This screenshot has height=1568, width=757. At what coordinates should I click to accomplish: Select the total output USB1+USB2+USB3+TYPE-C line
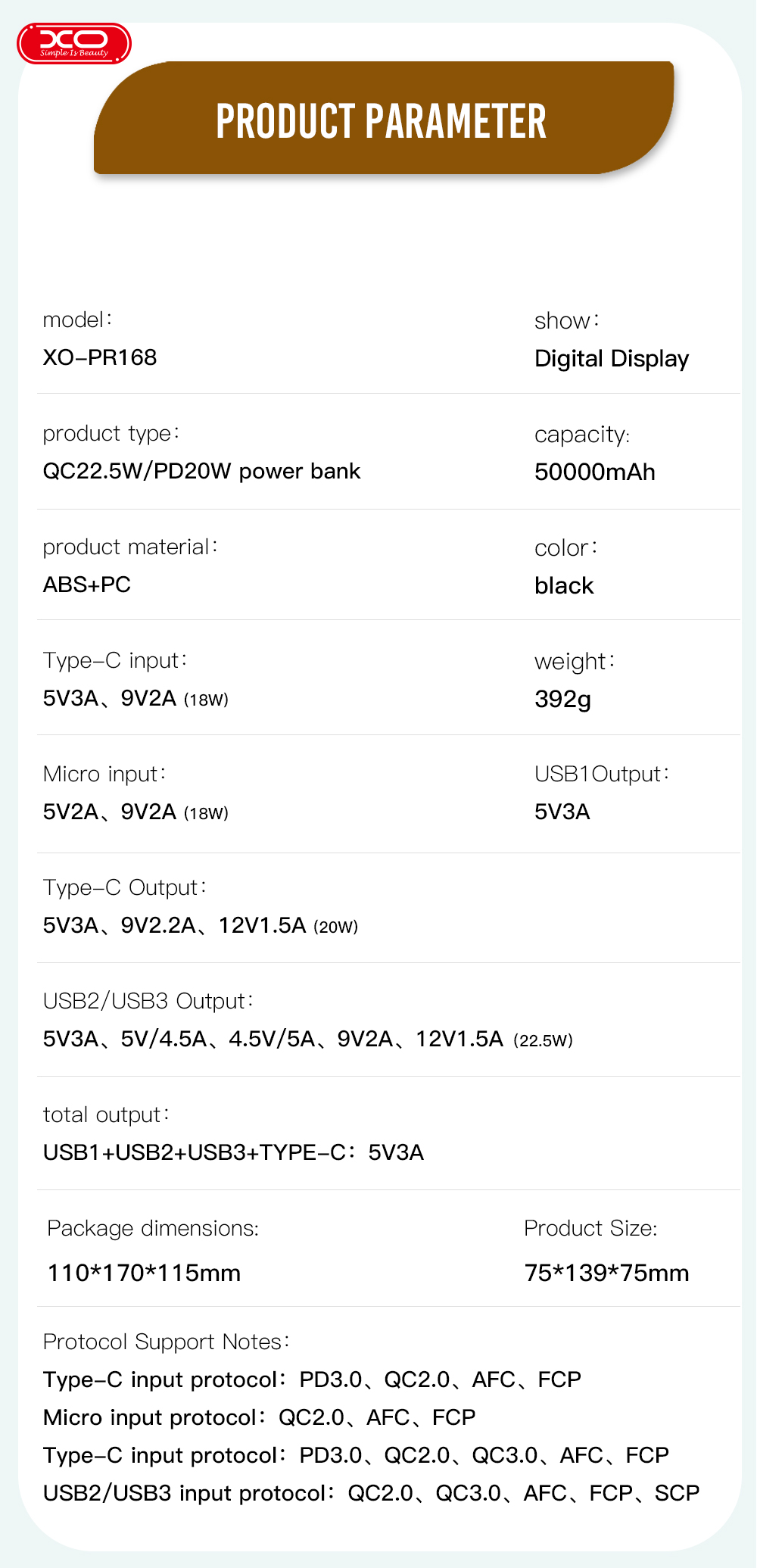pyautogui.click(x=233, y=1152)
